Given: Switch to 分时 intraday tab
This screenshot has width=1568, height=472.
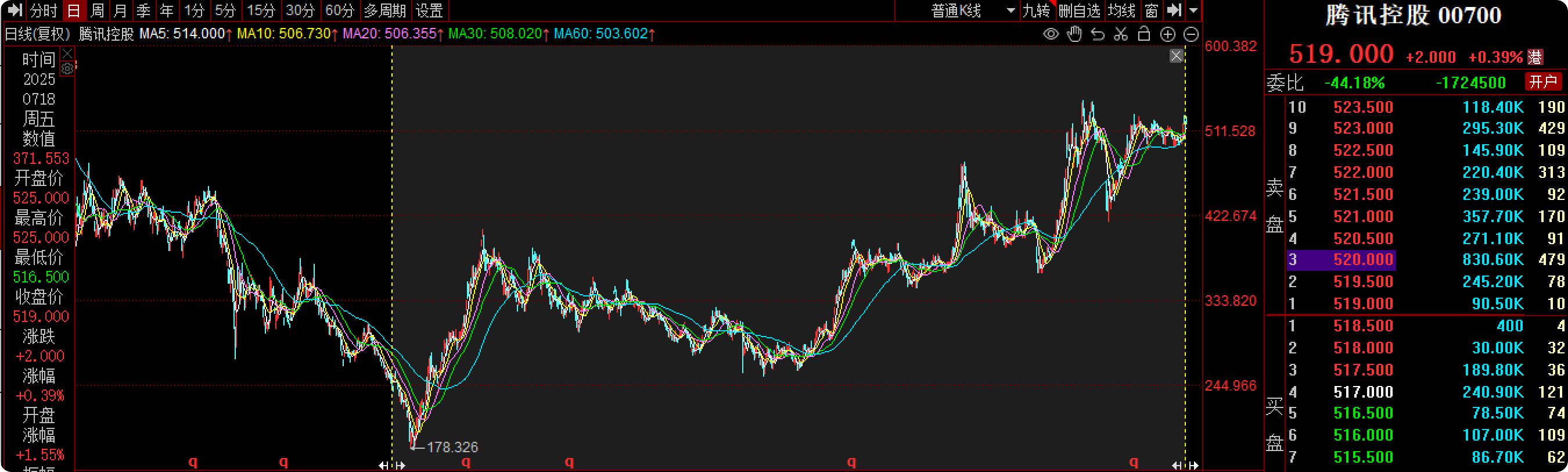Looking at the screenshot, I should point(44,10).
